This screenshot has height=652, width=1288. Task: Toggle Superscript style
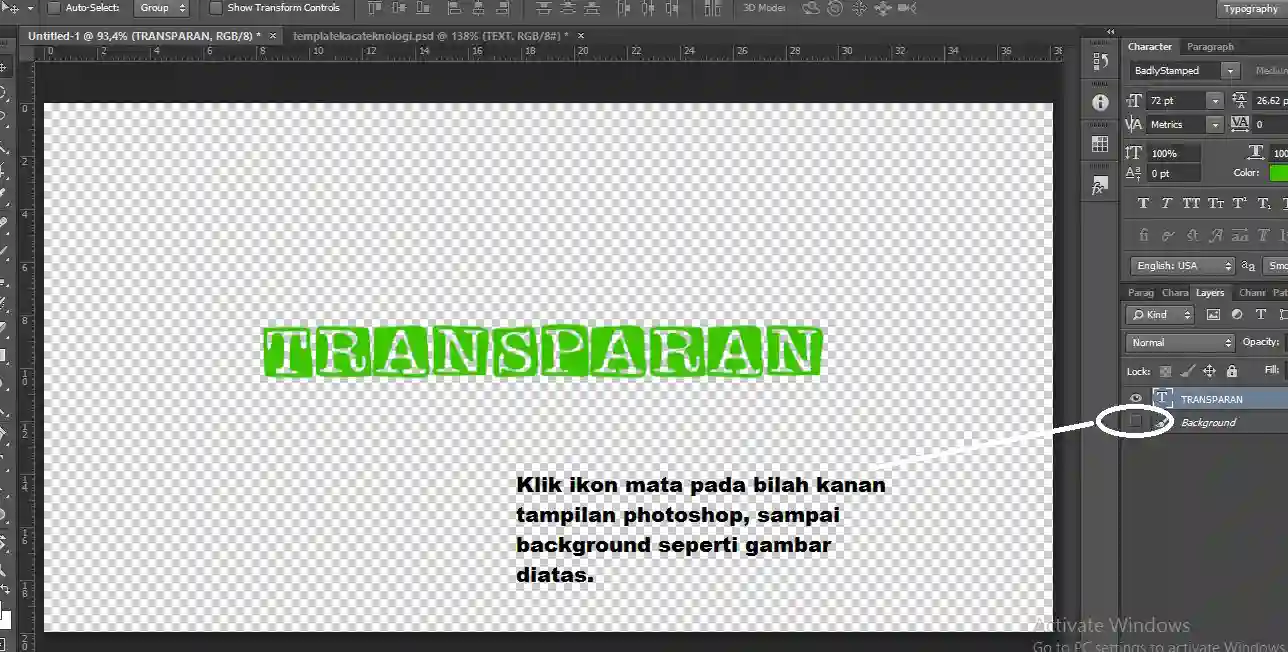tap(1240, 203)
